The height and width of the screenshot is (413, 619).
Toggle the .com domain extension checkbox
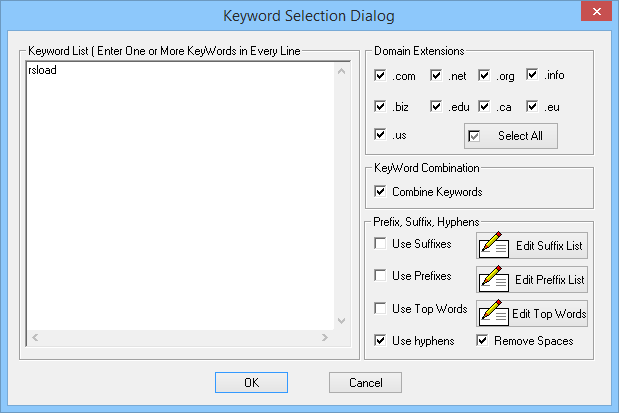pyautogui.click(x=380, y=75)
